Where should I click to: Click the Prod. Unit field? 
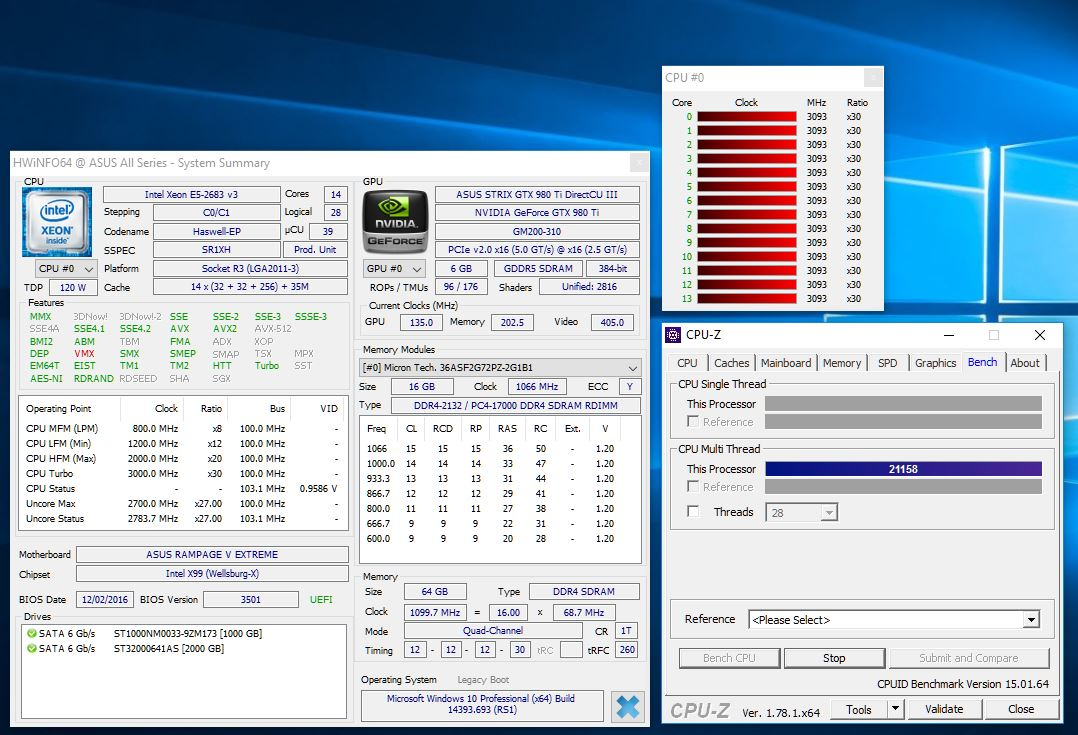pos(316,250)
